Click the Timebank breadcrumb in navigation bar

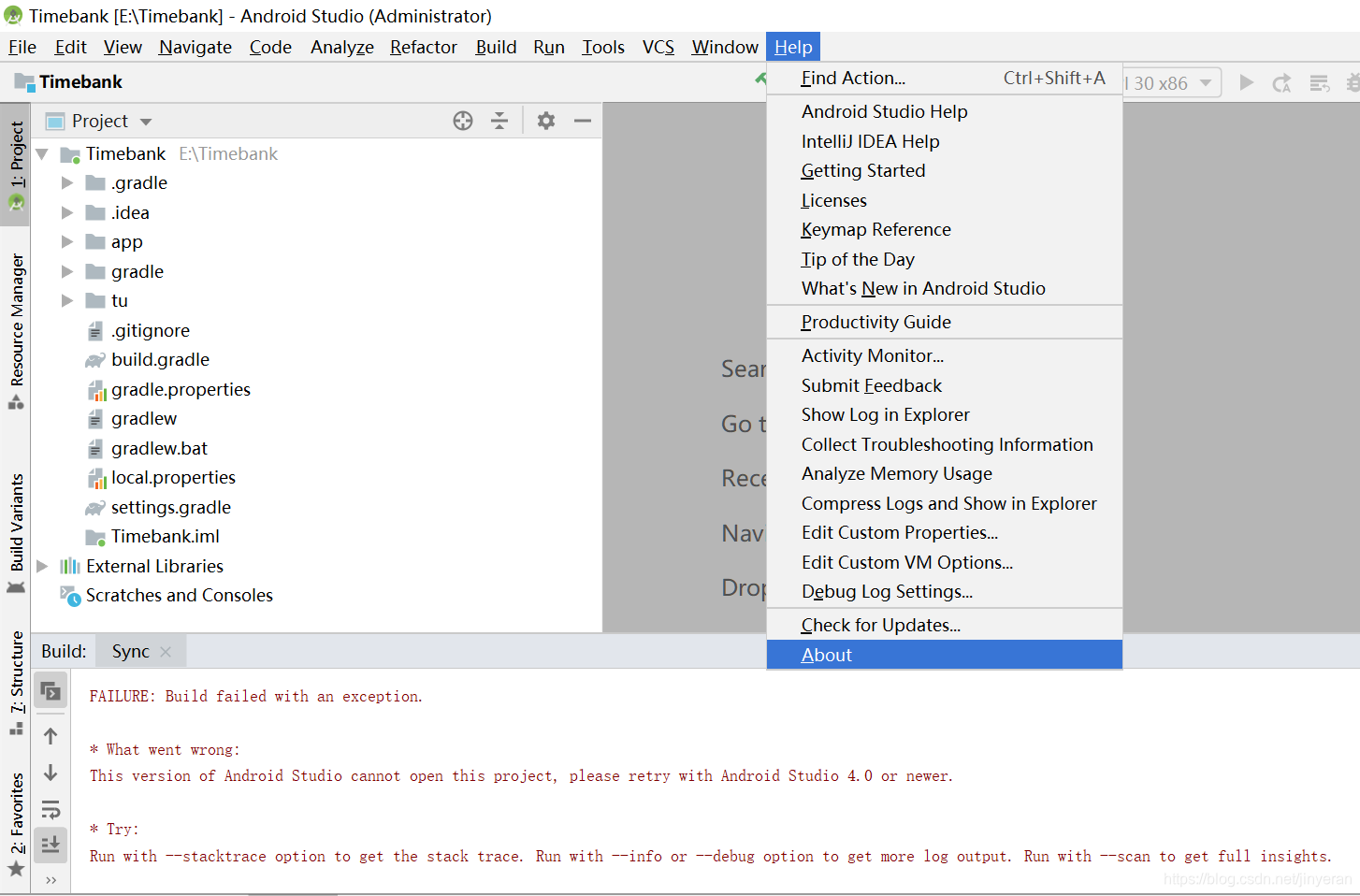69,82
